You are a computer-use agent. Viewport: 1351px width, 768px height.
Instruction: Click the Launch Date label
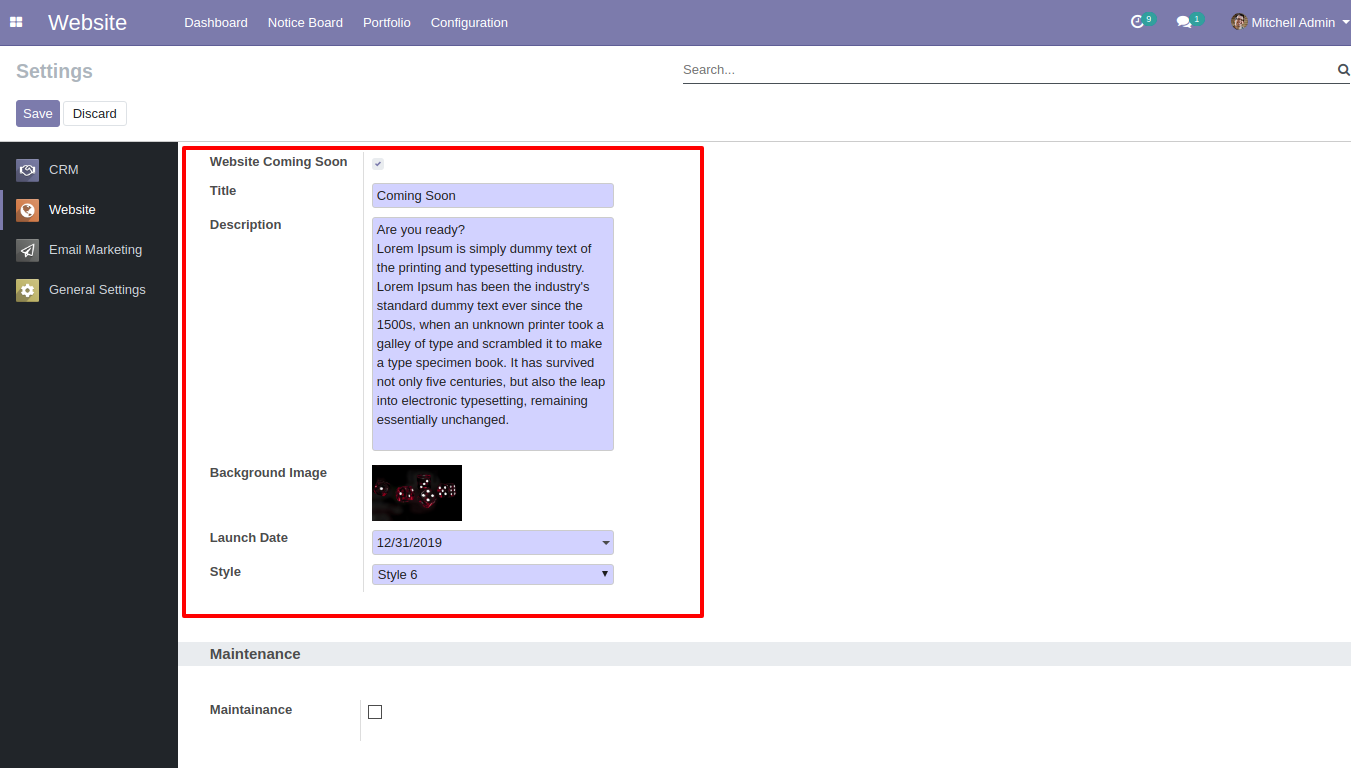click(249, 538)
